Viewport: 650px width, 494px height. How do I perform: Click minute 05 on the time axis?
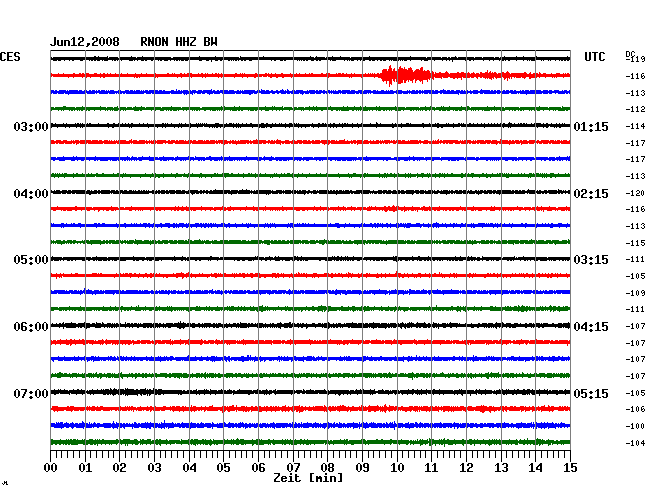point(223,468)
